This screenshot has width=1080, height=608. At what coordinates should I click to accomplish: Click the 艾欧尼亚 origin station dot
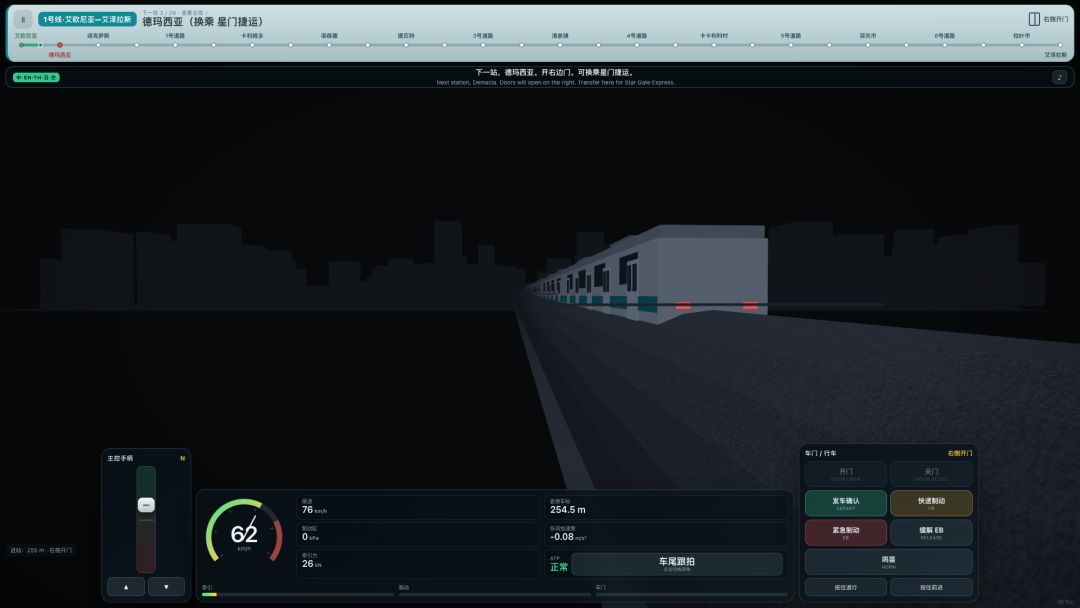(x=21, y=45)
